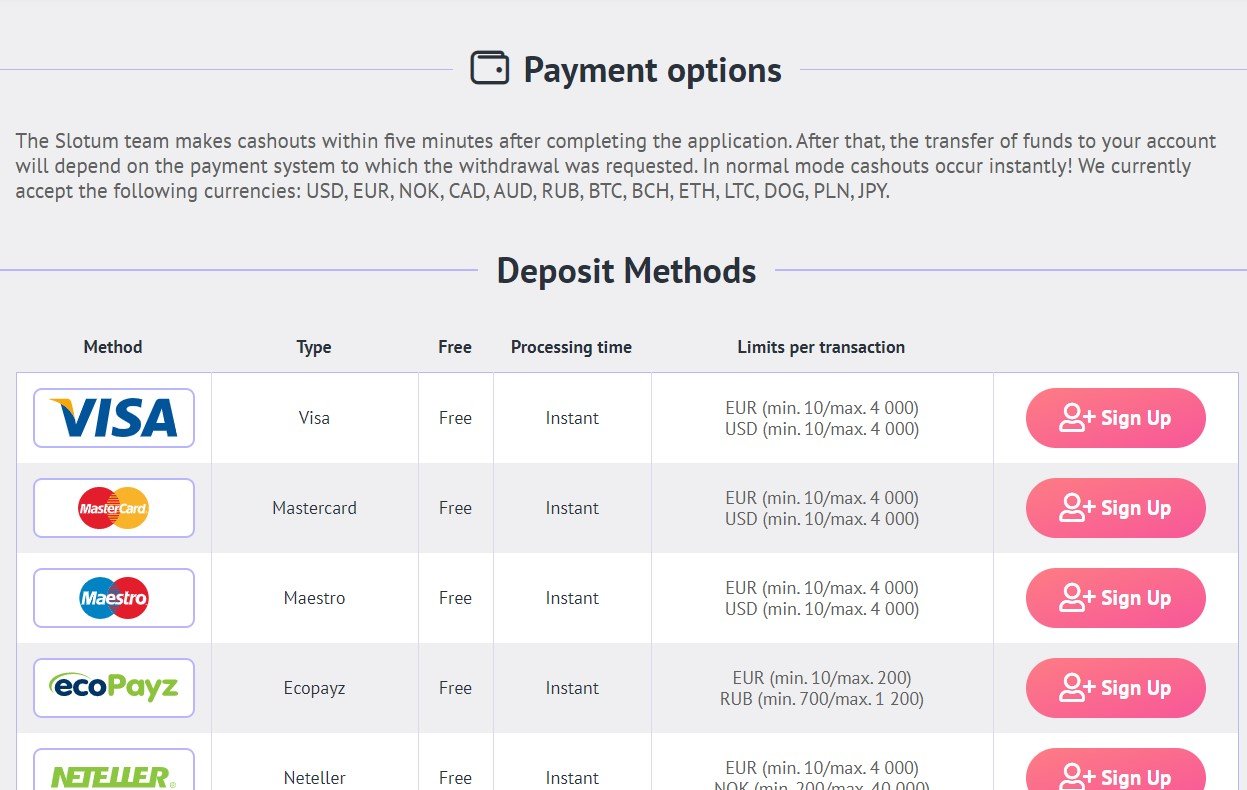This screenshot has height=790, width=1247.
Task: Click the wallet icon beside Payment options
Action: 489,69
